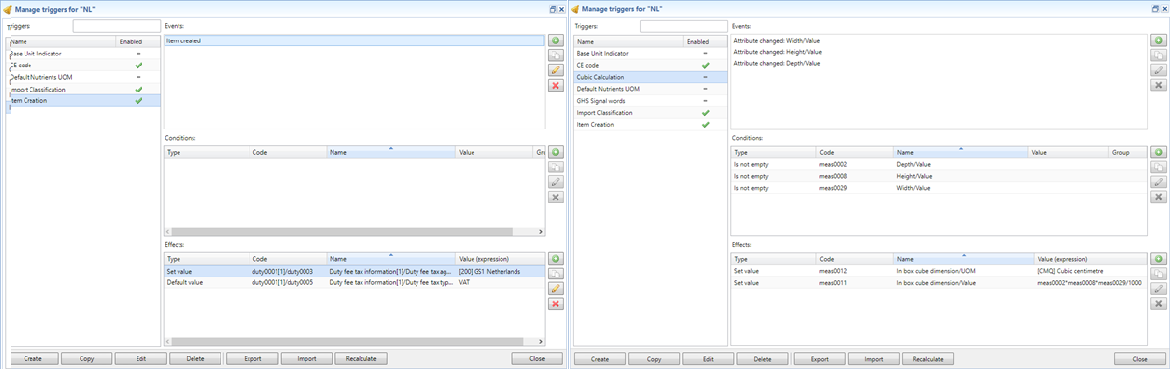Add event in left window Events panel
The width and height of the screenshot is (1170, 369).
[555, 40]
